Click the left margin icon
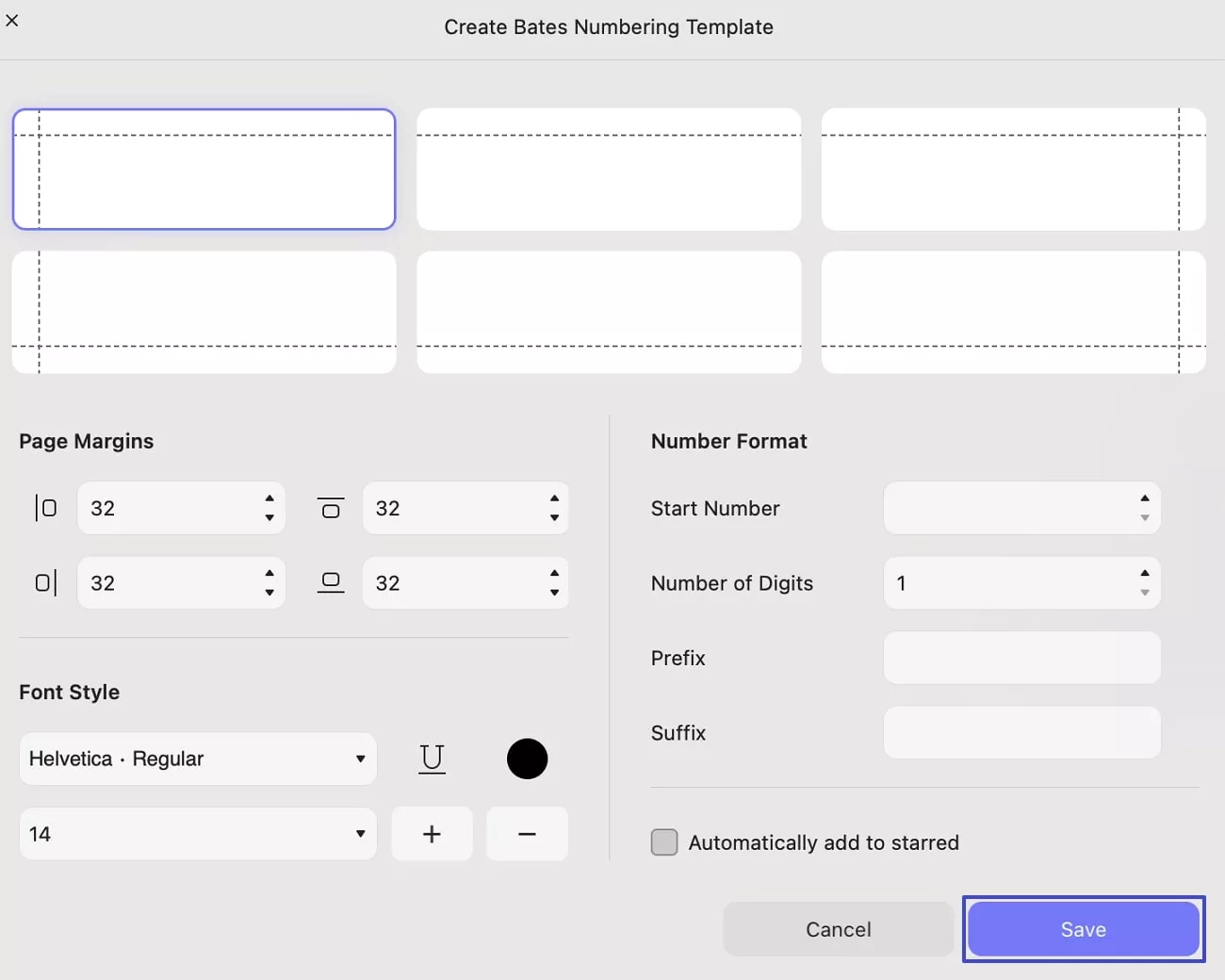Viewport: 1225px width, 980px height. tap(46, 508)
